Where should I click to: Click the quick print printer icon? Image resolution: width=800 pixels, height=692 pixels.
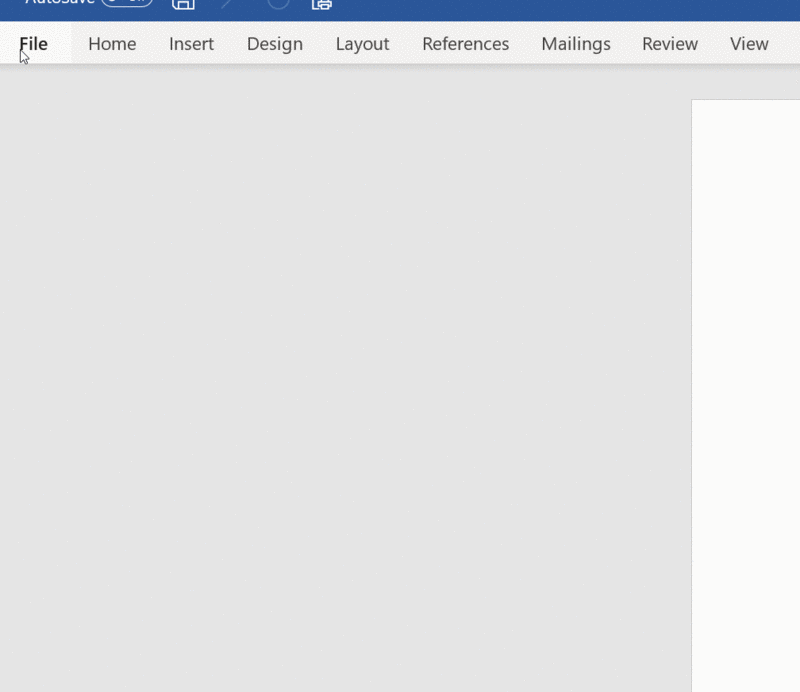click(322, 4)
